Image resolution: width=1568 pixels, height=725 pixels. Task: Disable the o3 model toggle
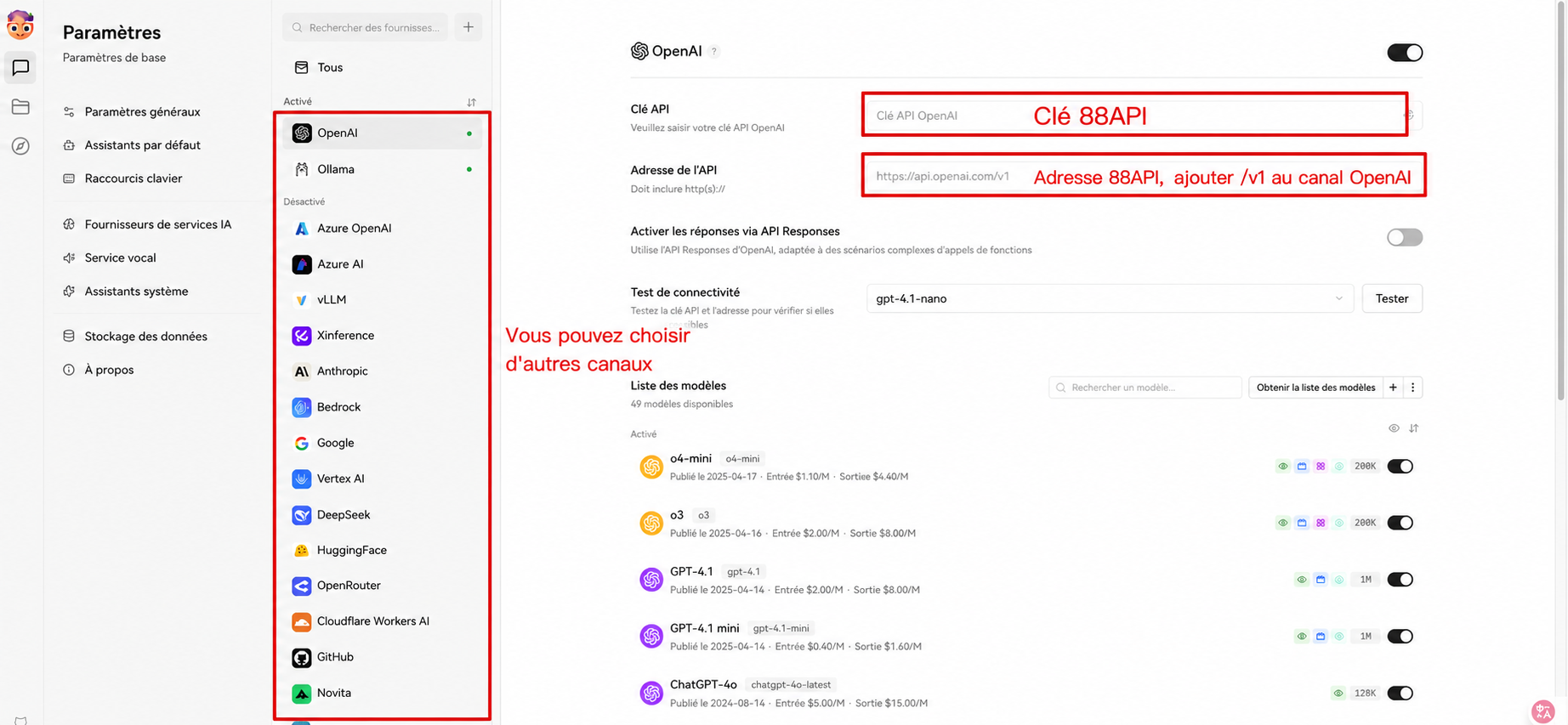coord(1400,523)
